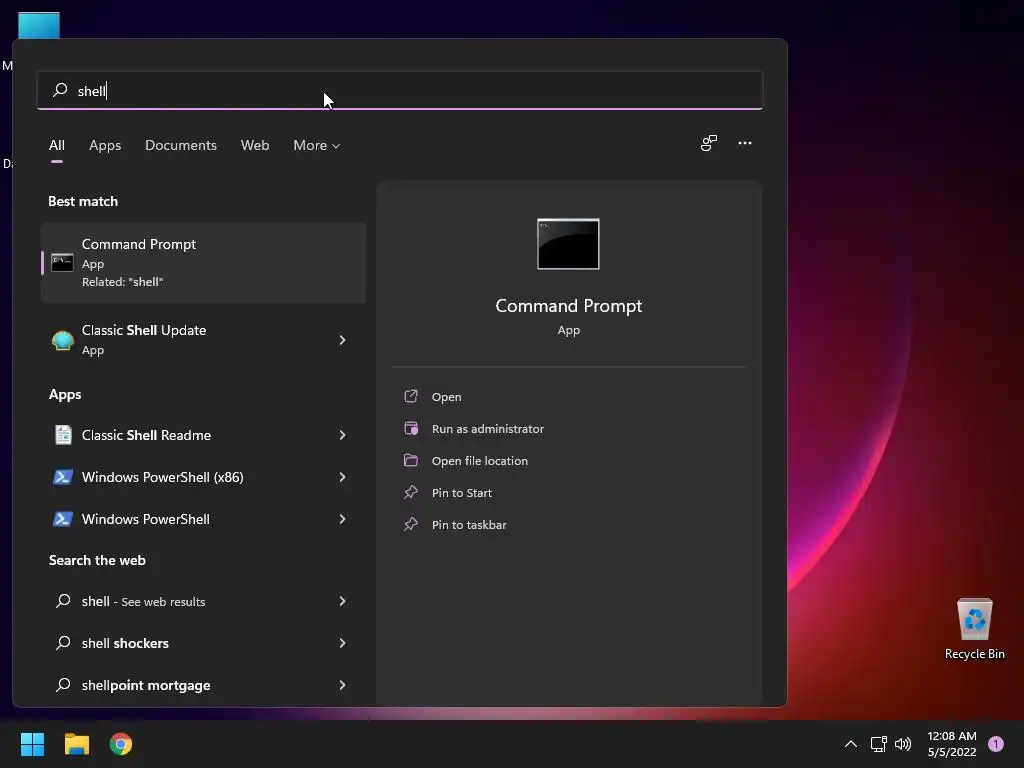Viewport: 1024px width, 768px height.
Task: Expand Classic Shell Readme chevron
Action: (342, 435)
